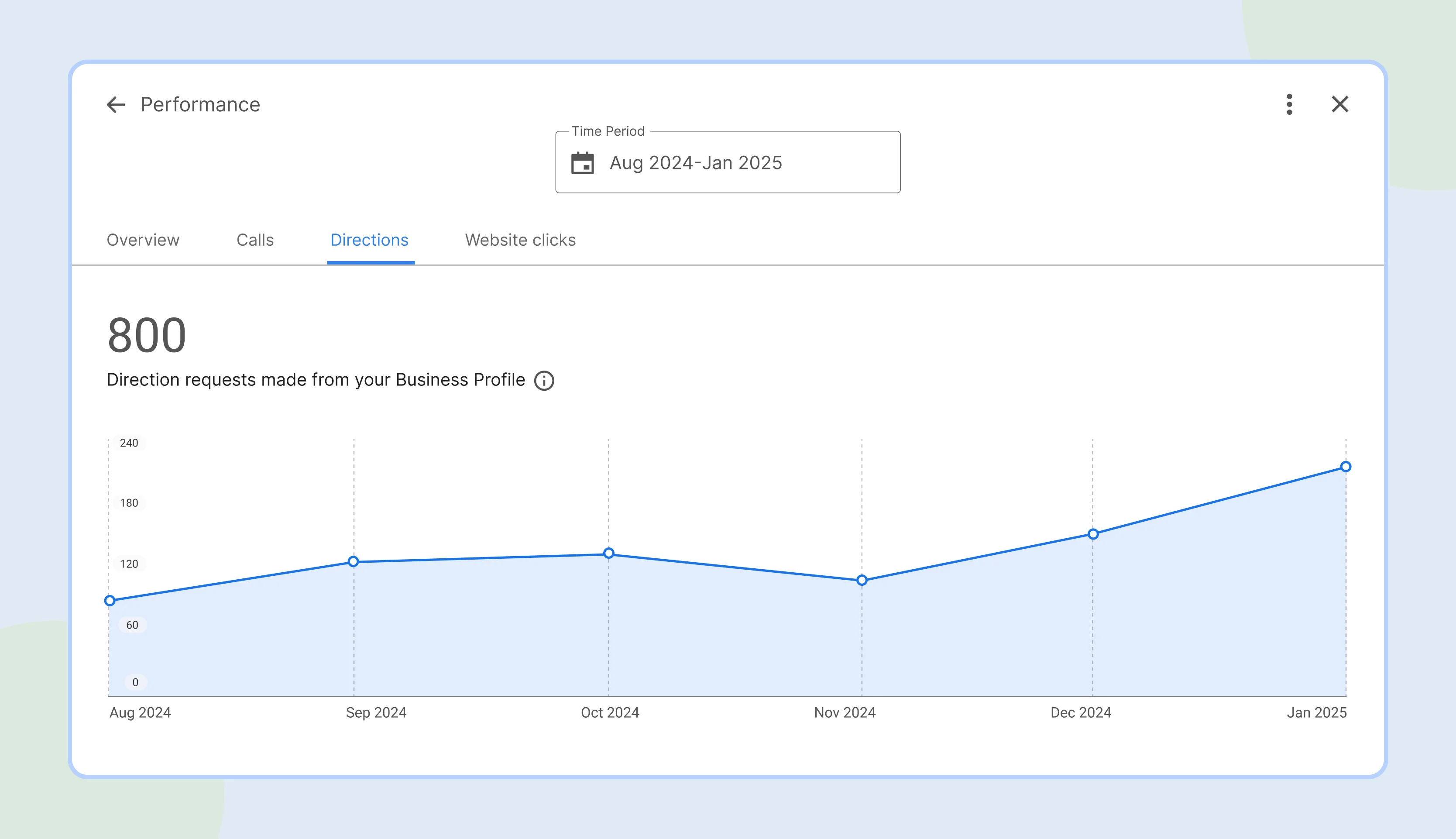Image resolution: width=1456 pixels, height=839 pixels.
Task: Click the 'Direction requests made from your Business Profile' text
Action: 316,380
